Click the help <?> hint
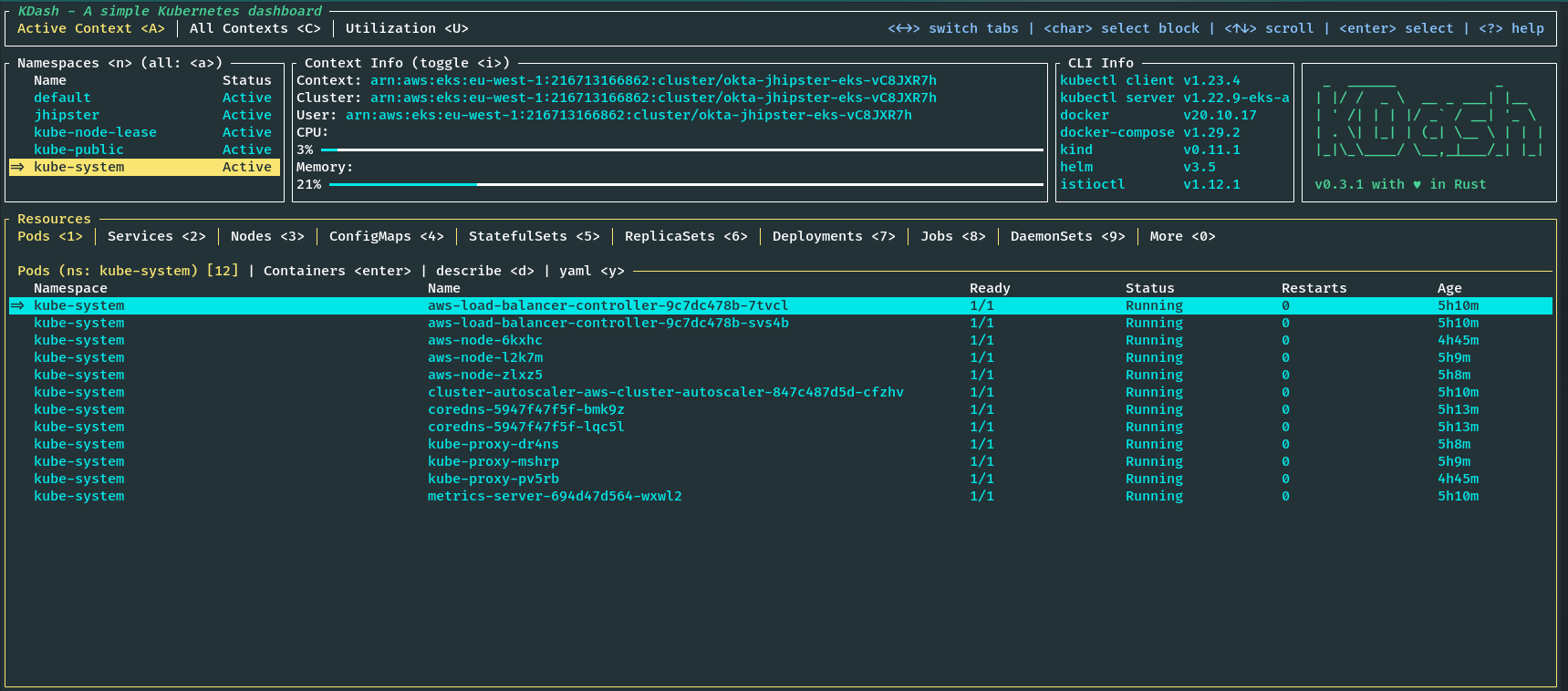Screen dimensions: 1568x691 (1511, 28)
